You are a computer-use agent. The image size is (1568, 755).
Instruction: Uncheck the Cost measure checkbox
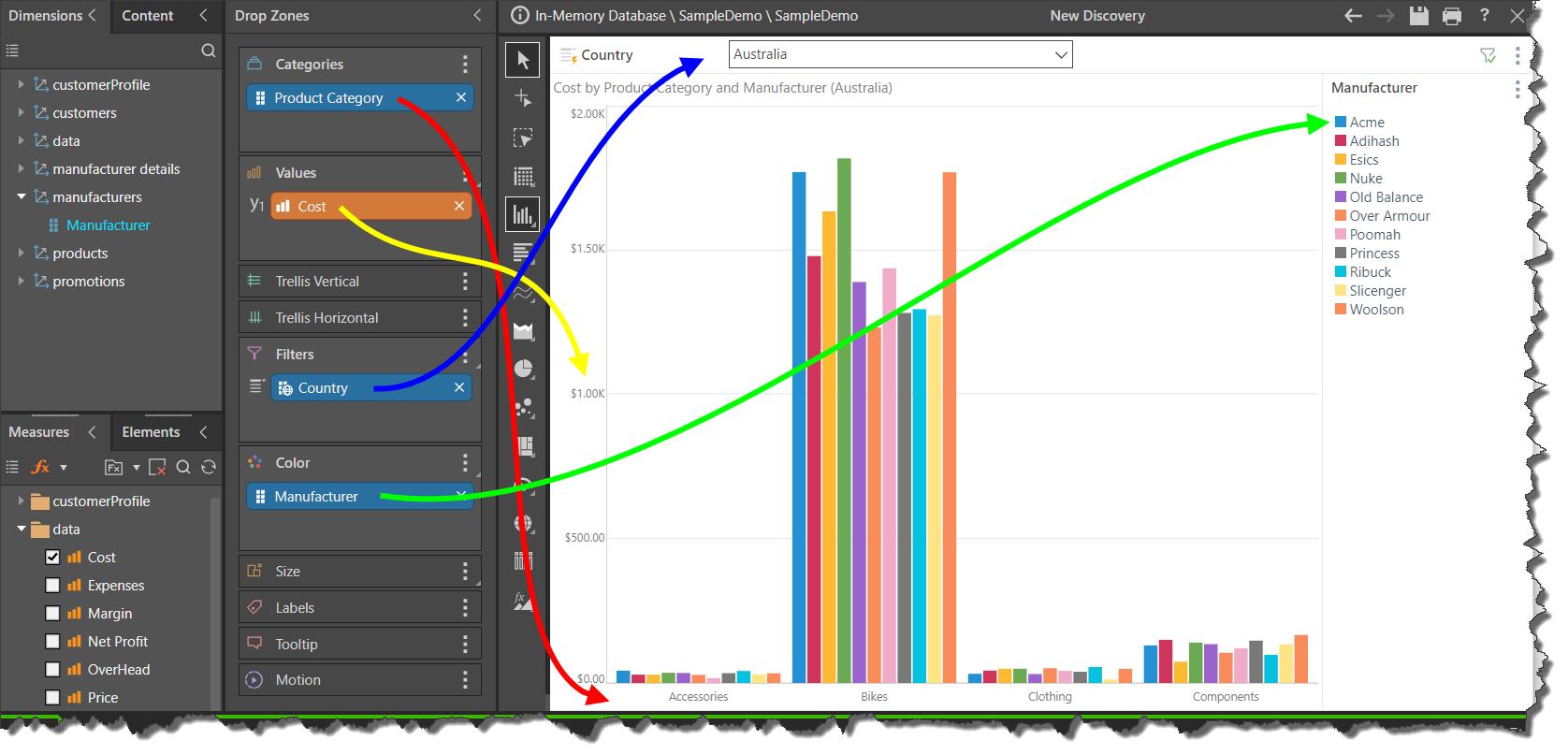point(52,558)
